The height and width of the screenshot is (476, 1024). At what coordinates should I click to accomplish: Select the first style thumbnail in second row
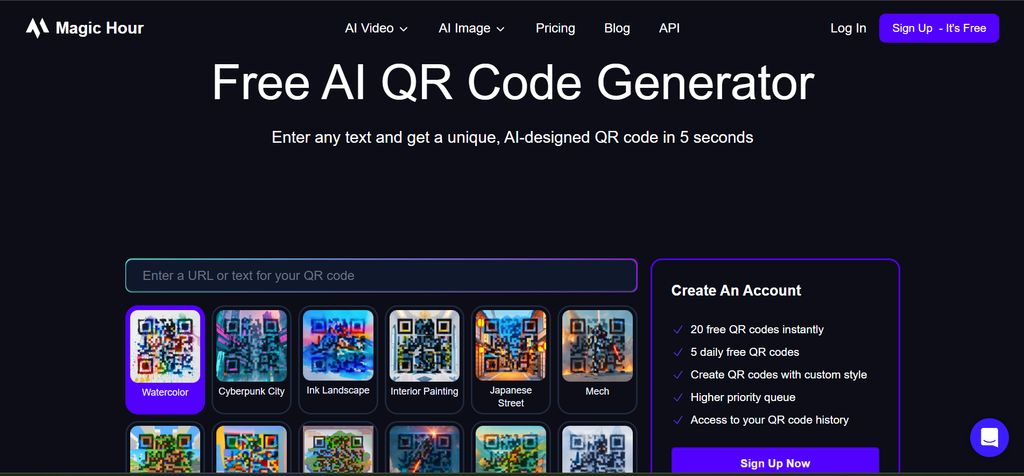[x=165, y=451]
